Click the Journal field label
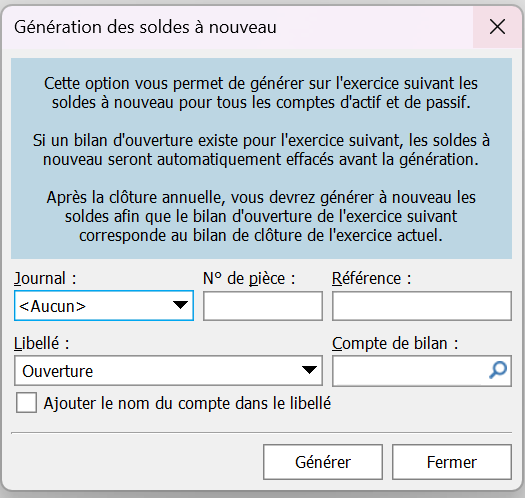This screenshot has width=525, height=498. click(45, 278)
